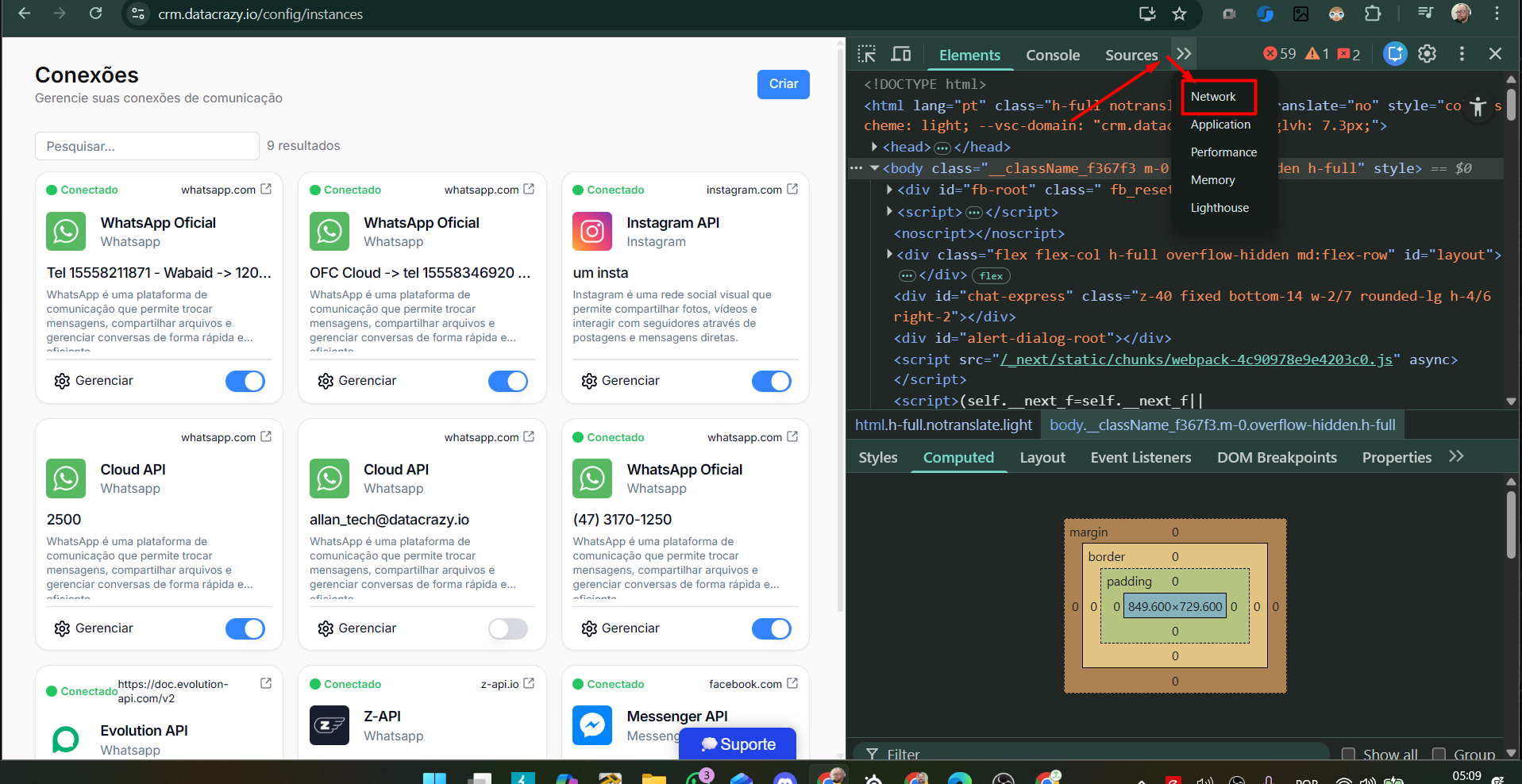Bookmark this page with the star icon

click(x=1180, y=13)
